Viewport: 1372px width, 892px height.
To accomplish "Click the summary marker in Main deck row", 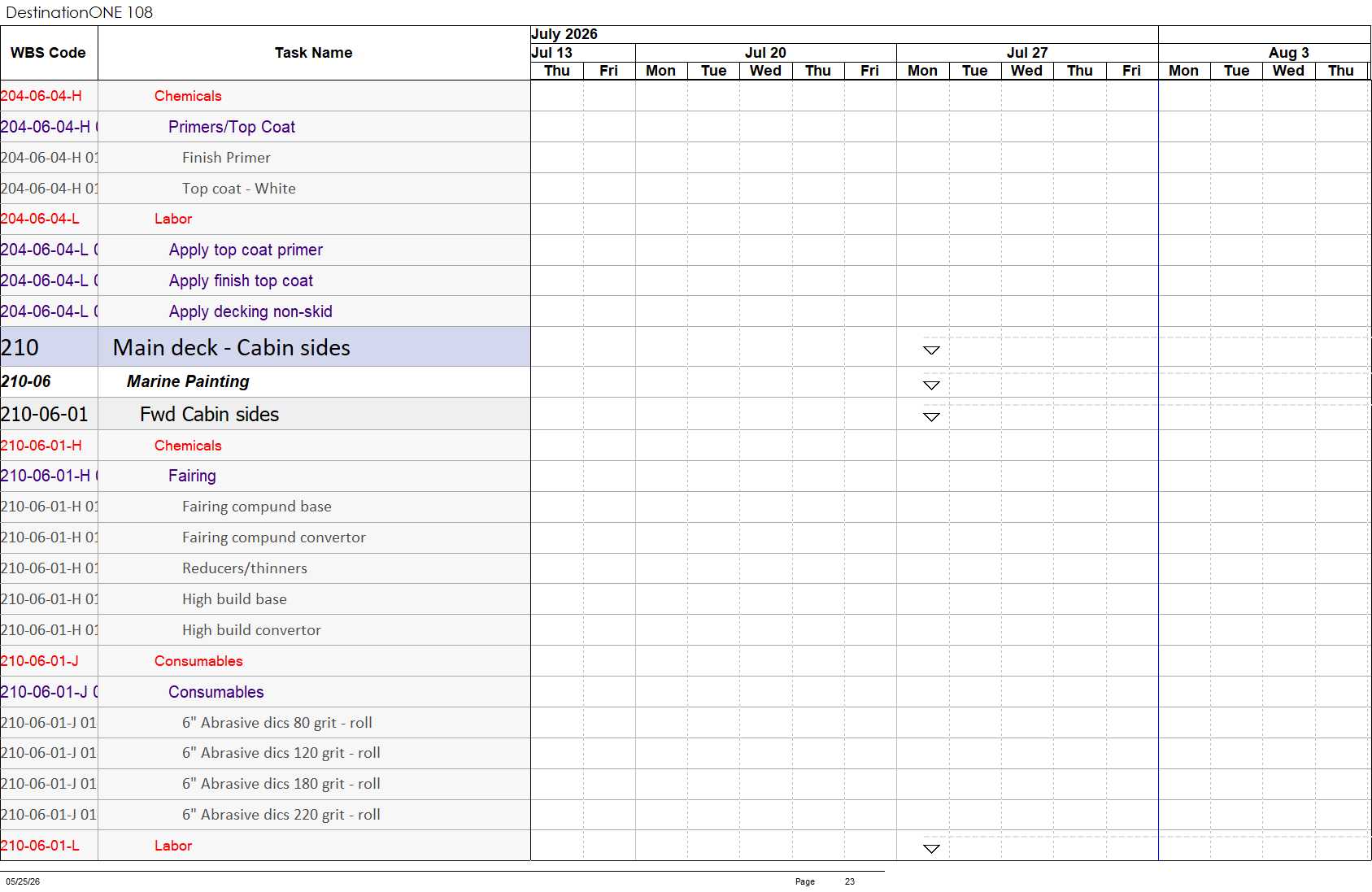I will (931, 350).
